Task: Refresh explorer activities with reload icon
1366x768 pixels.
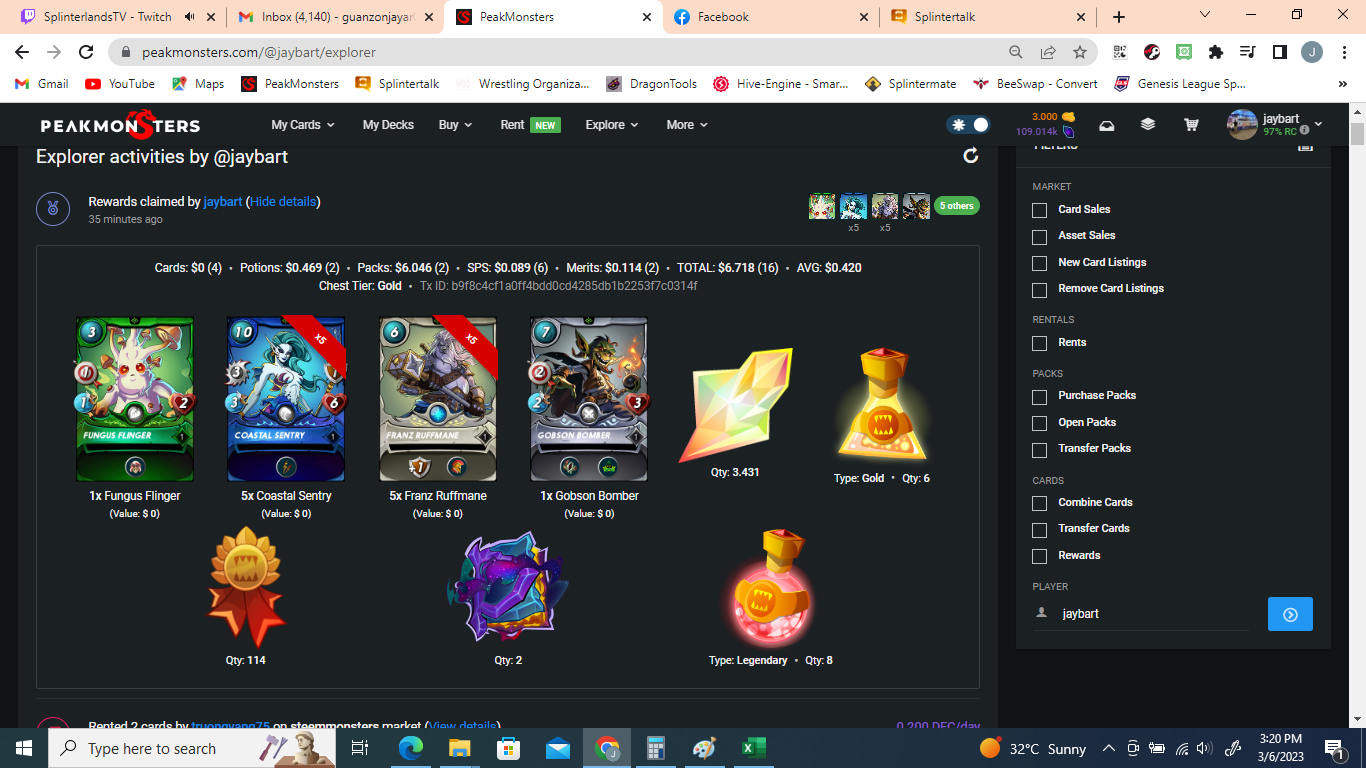Action: point(970,155)
